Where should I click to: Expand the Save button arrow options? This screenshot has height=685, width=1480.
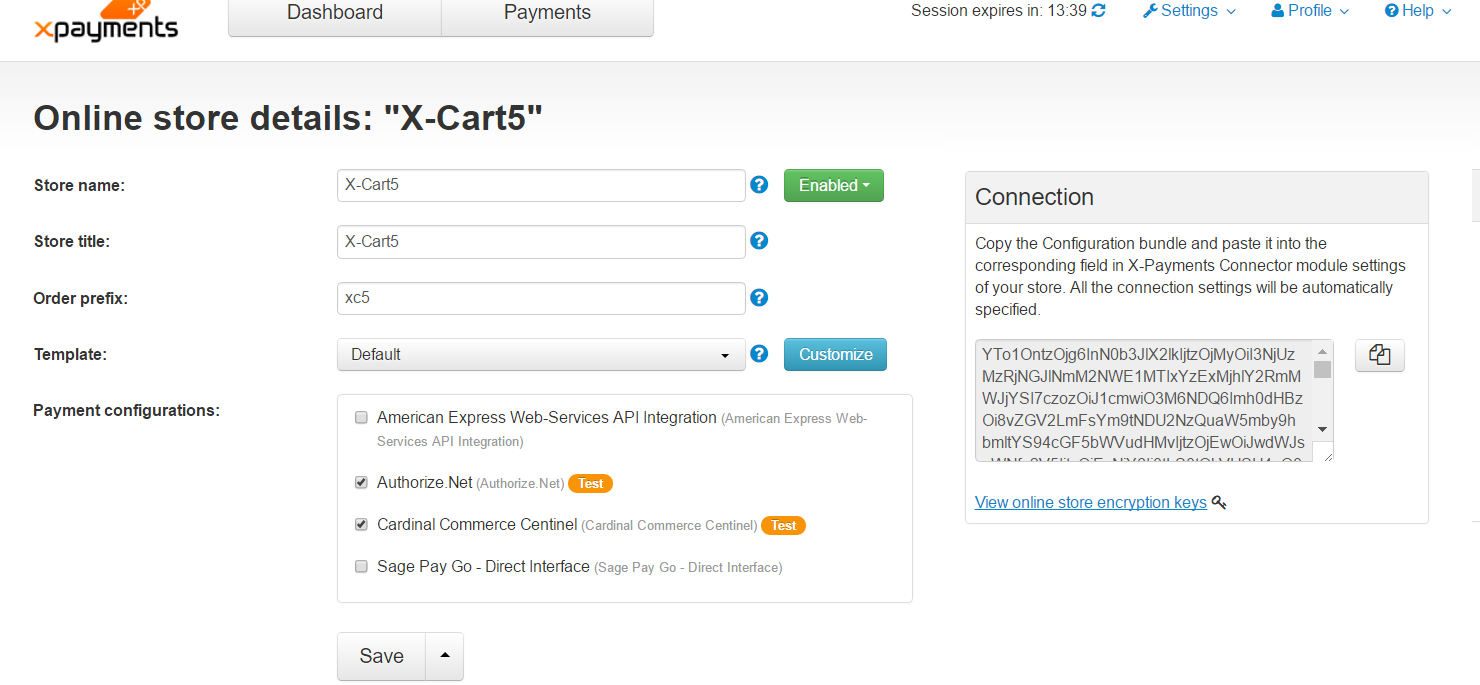pyautogui.click(x=445, y=656)
